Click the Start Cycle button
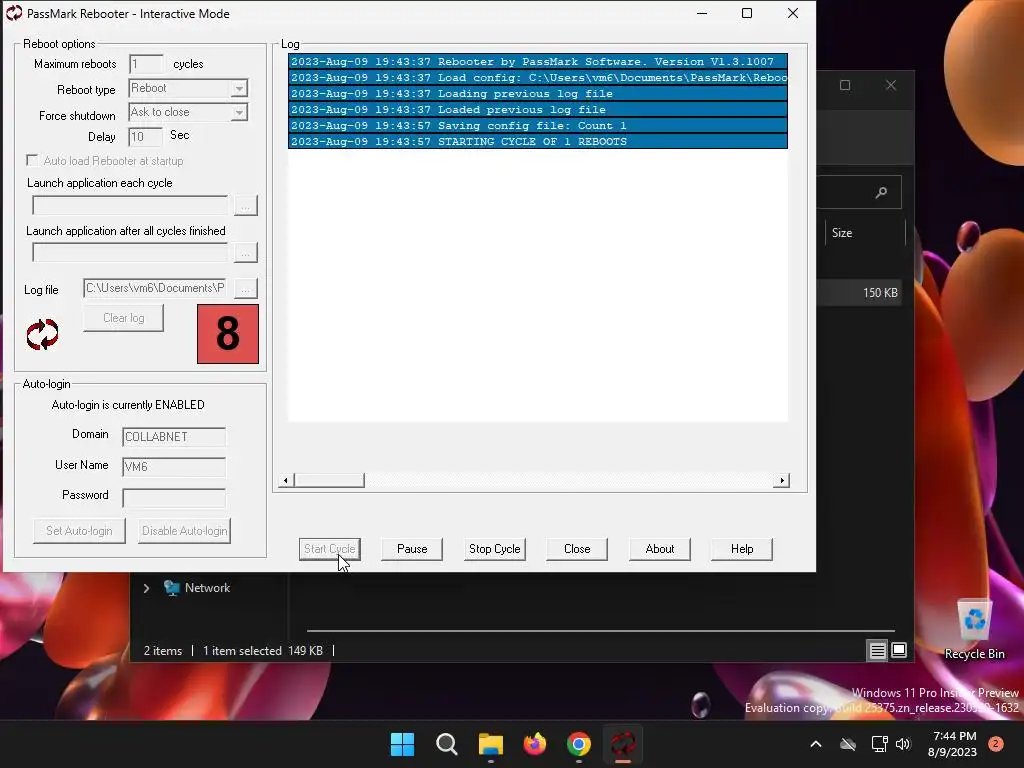 coord(330,549)
